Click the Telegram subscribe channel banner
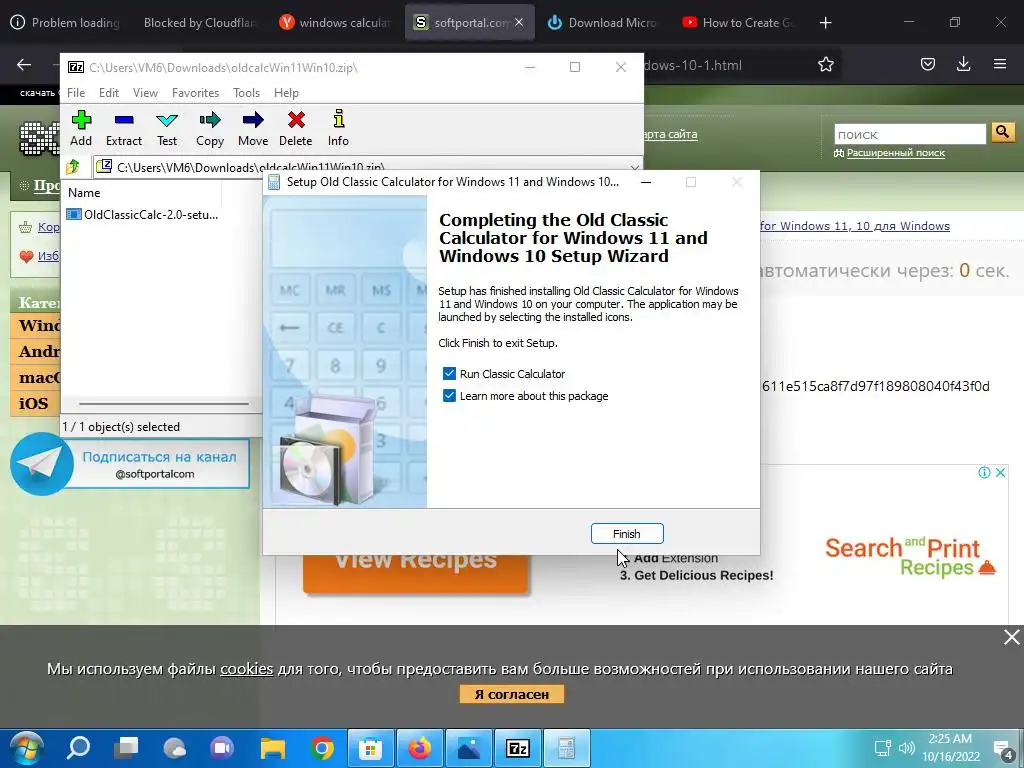 click(x=131, y=464)
